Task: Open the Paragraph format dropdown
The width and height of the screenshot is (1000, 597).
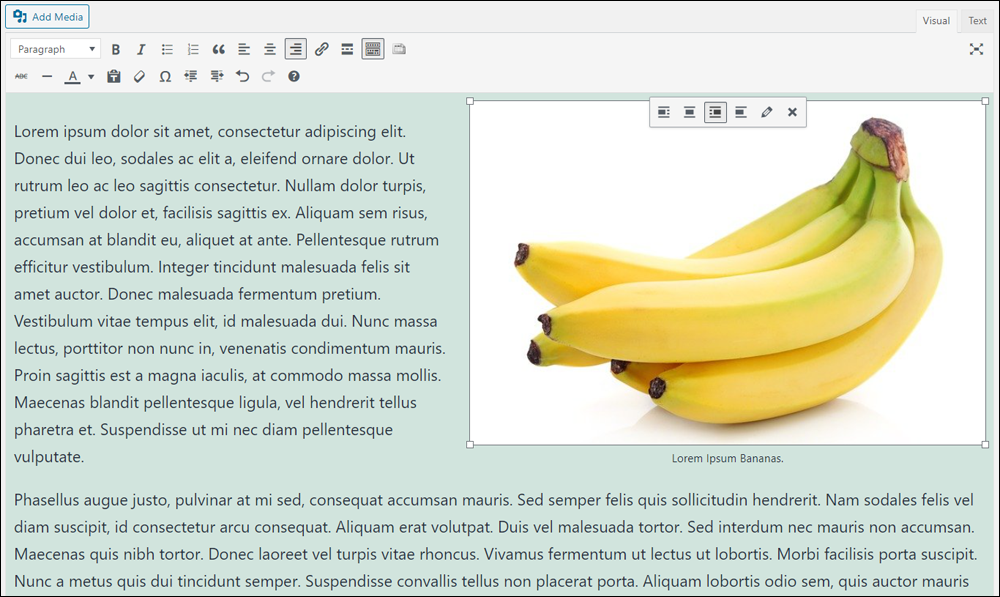Action: pos(55,49)
